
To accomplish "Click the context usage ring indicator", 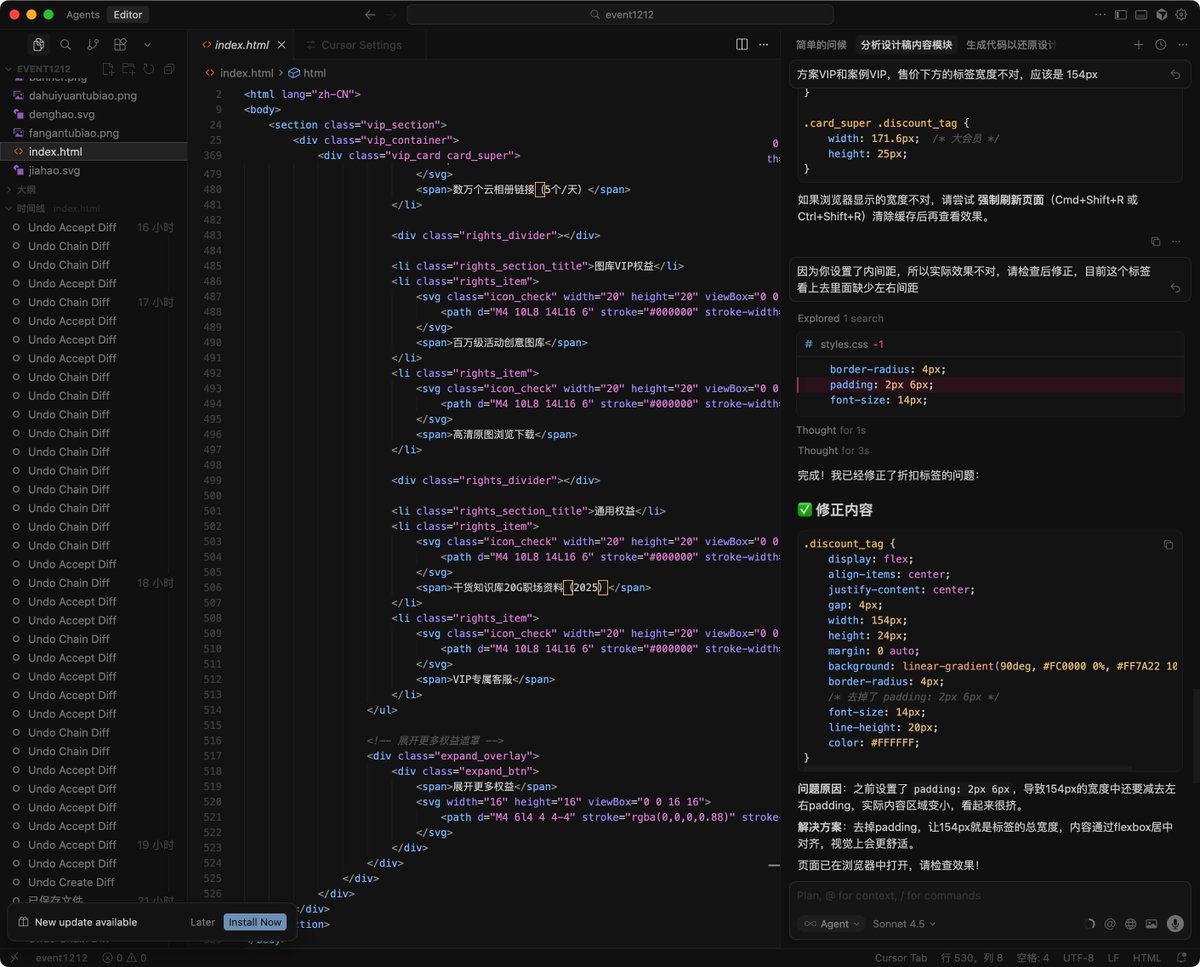I will [x=1090, y=924].
